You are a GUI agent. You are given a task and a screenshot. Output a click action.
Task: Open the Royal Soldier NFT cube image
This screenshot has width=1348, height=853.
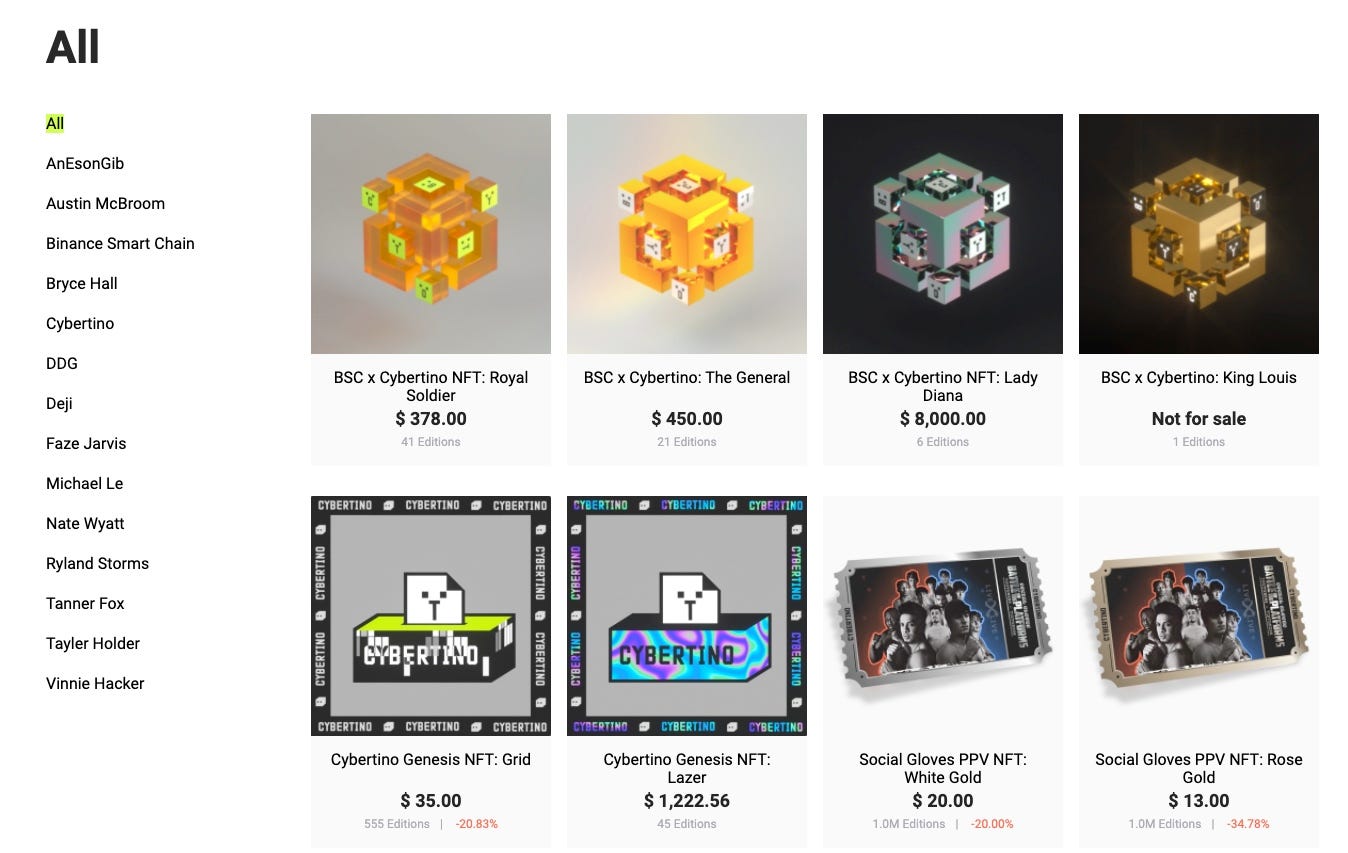coord(431,234)
